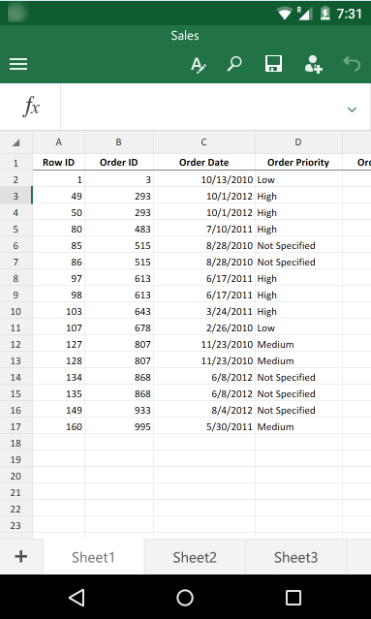Select Medium priority cell in row 17
Image resolution: width=371 pixels, height=619 pixels.
[298, 426]
